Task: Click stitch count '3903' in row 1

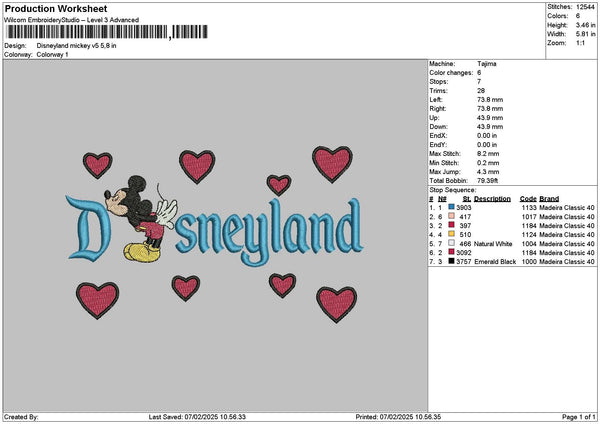Action: [x=464, y=207]
